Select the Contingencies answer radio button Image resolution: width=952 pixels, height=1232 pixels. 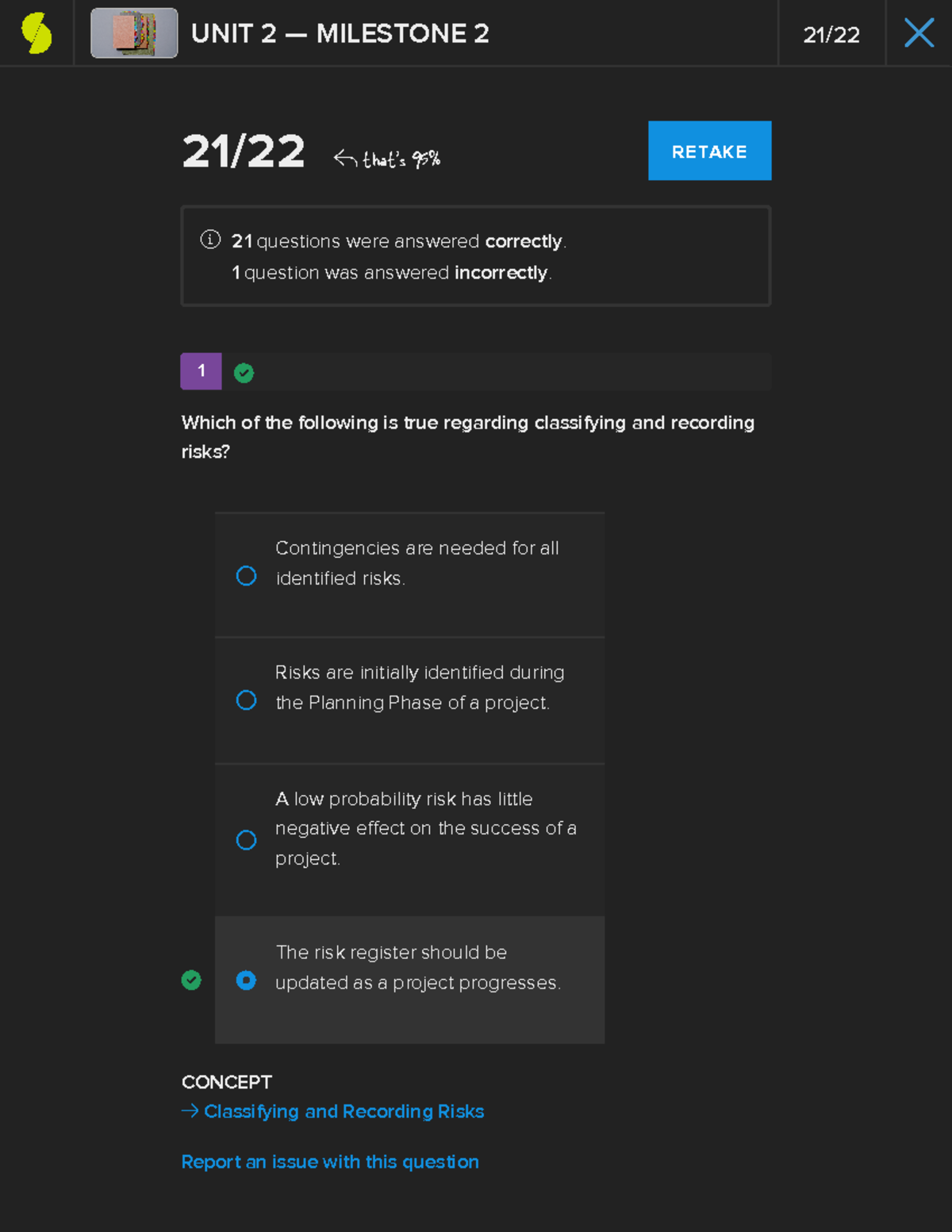point(247,576)
